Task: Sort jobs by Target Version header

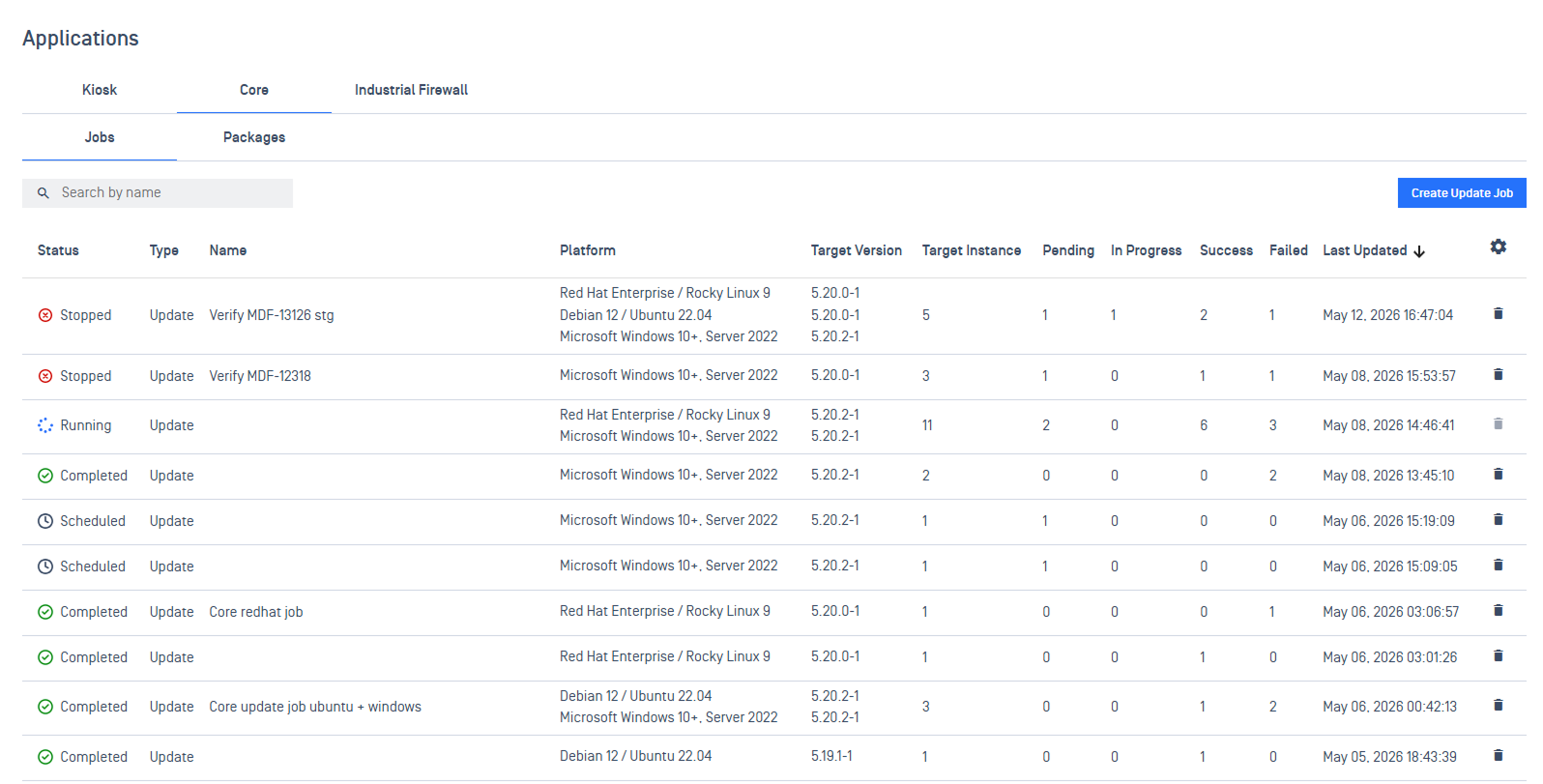Action: click(856, 250)
